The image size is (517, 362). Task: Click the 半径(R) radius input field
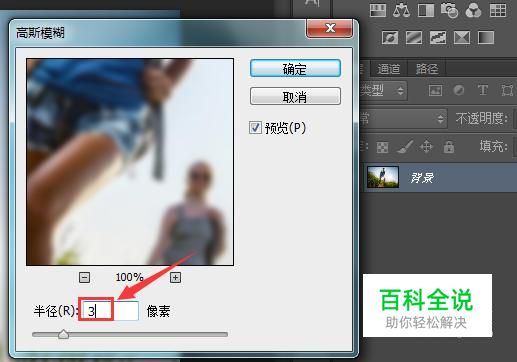pyautogui.click(x=110, y=311)
